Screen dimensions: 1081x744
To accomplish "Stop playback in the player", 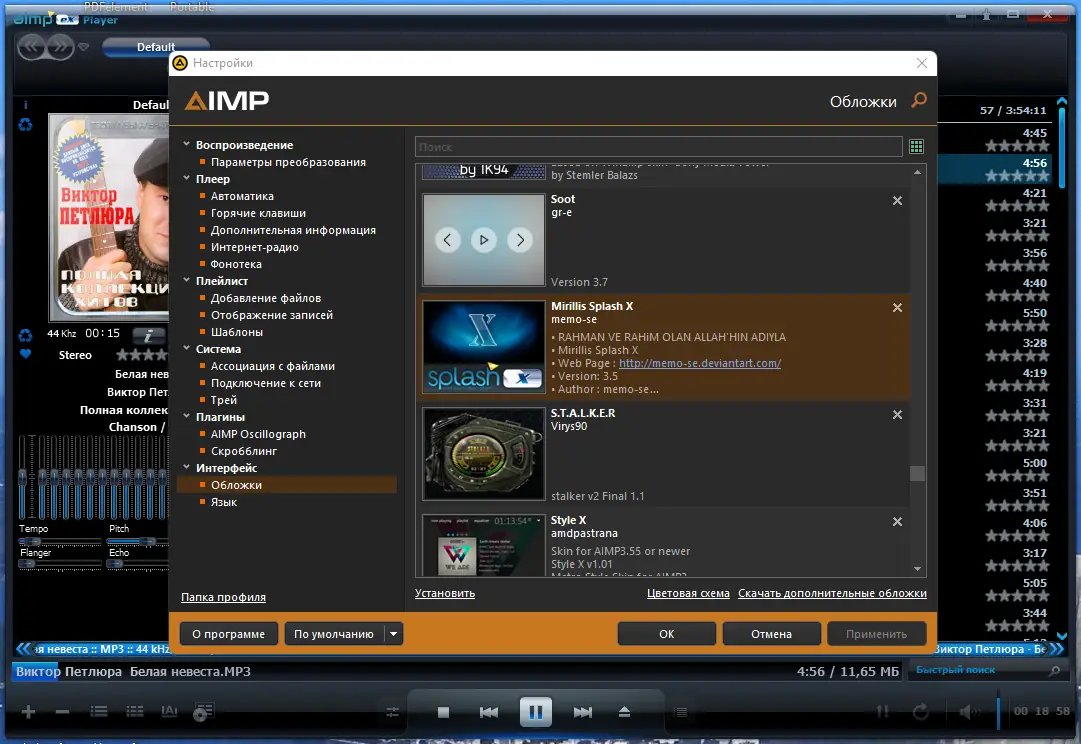I will [x=443, y=712].
